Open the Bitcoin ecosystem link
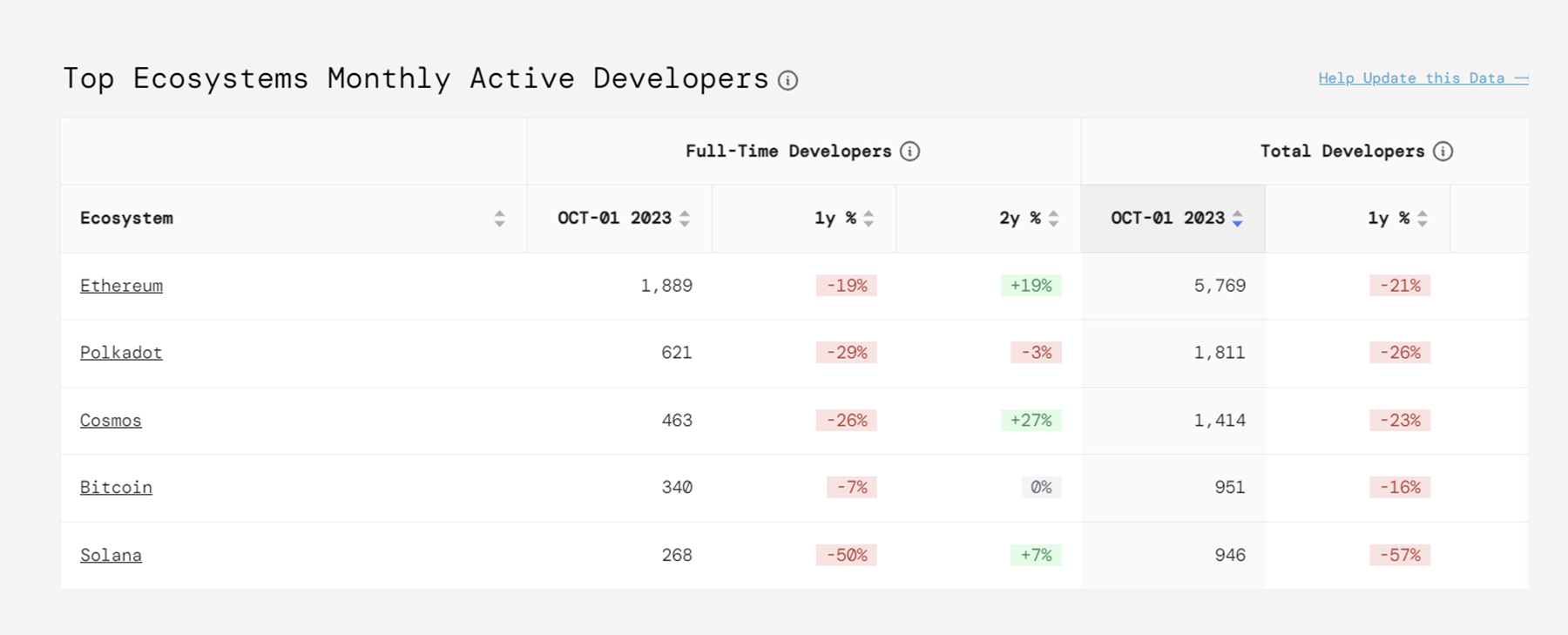Screen dimensions: 1568x635 [x=116, y=488]
